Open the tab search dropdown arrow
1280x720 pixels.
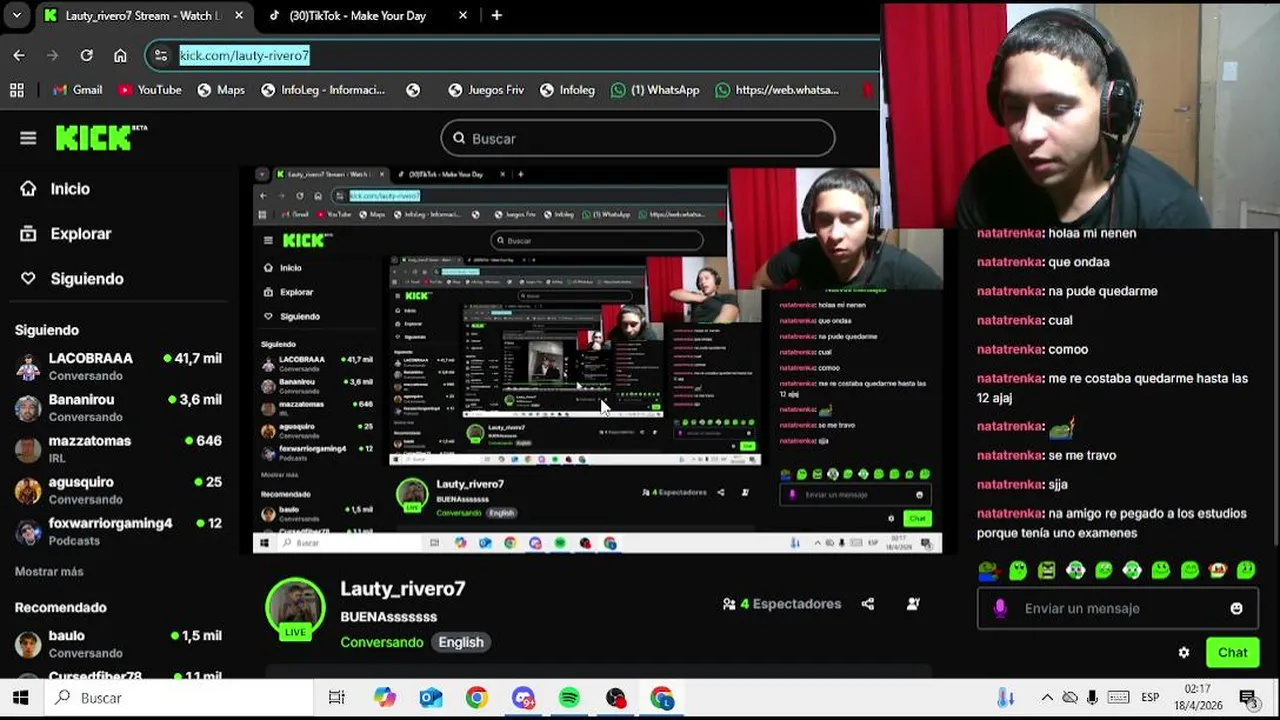[x=16, y=16]
